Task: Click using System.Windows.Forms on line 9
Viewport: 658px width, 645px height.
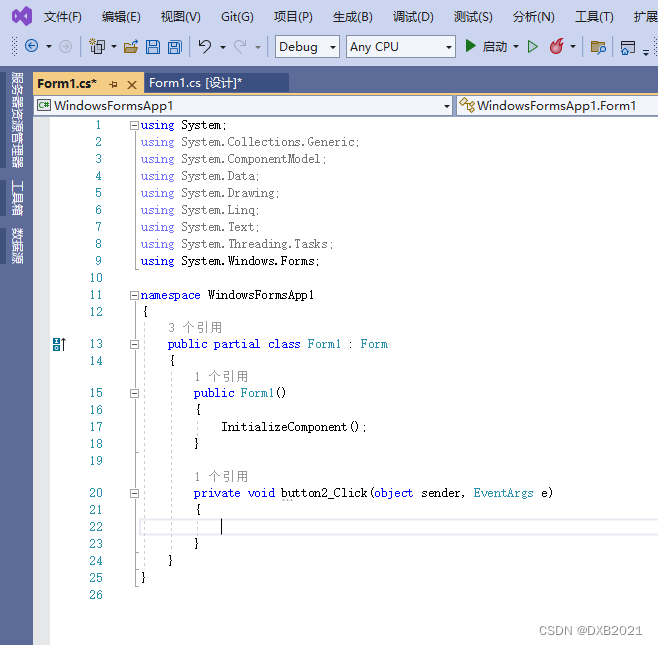Action: (x=230, y=261)
